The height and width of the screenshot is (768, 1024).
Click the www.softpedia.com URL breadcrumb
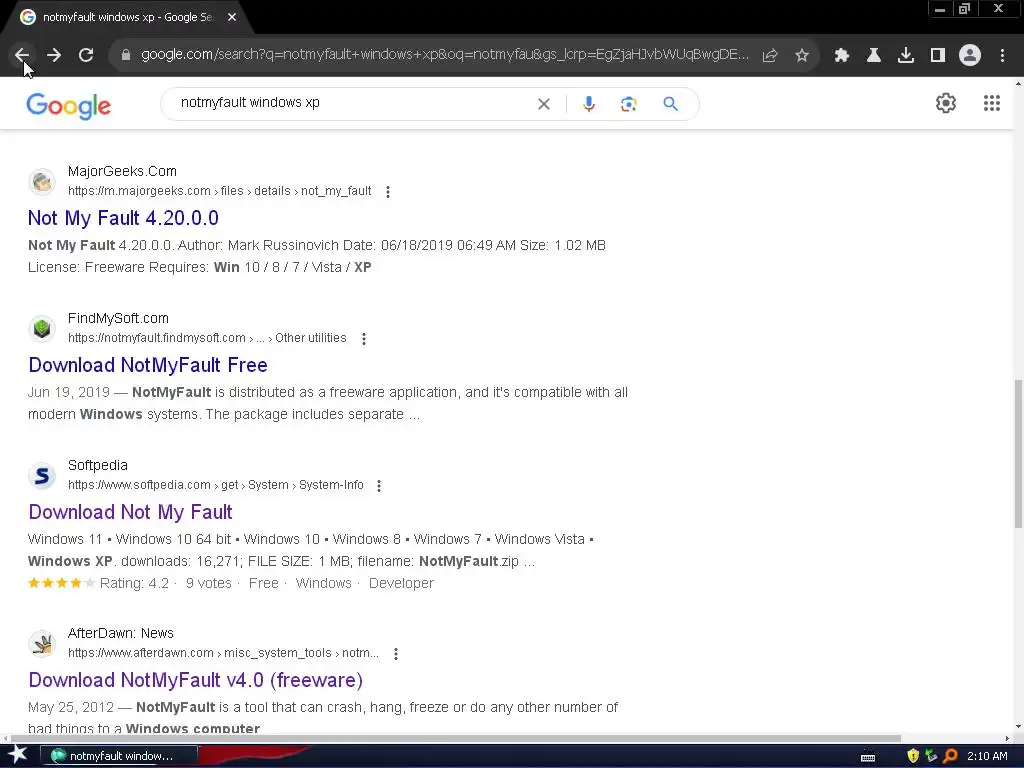click(x=216, y=485)
